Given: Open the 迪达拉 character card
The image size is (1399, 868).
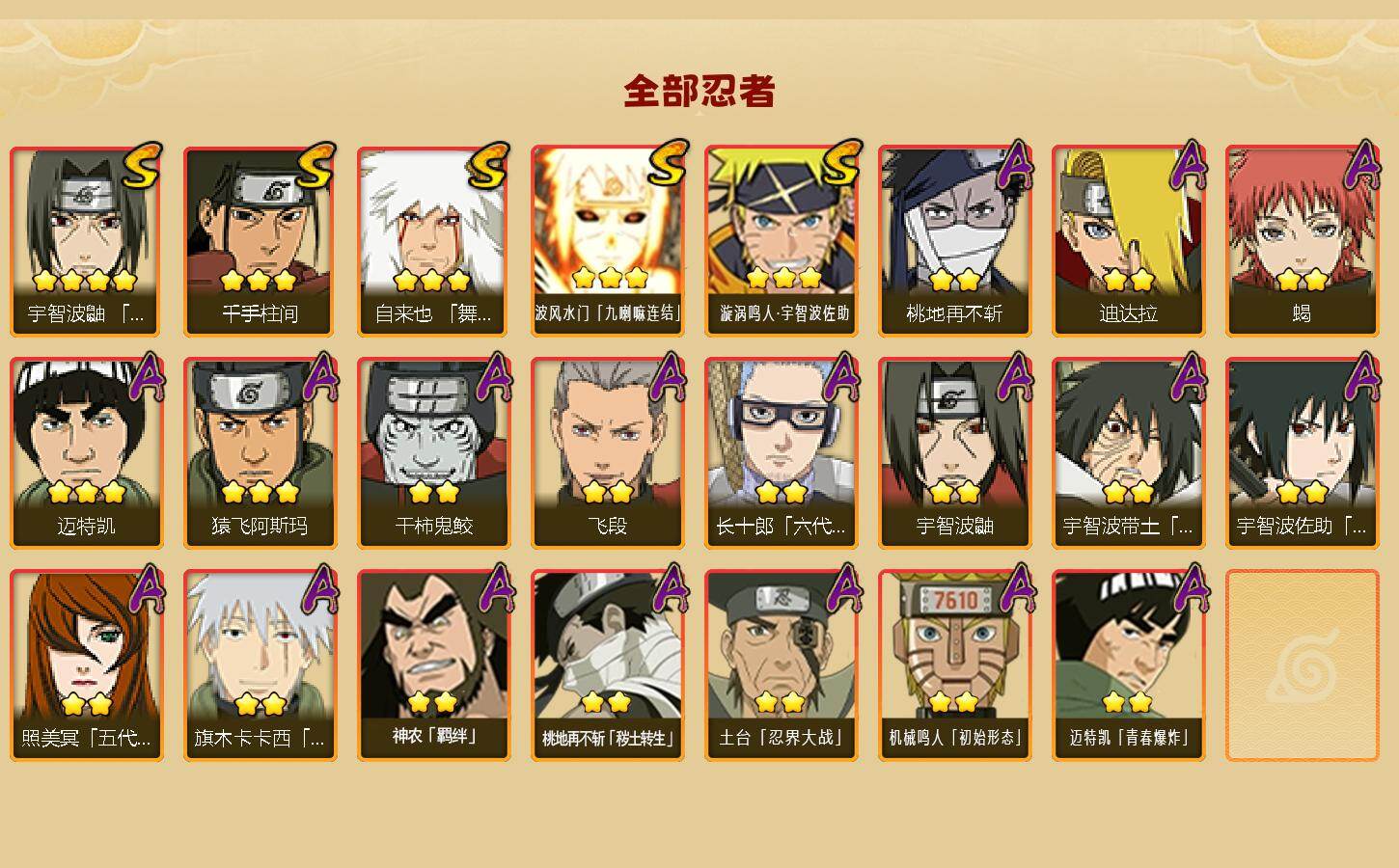Looking at the screenshot, I should (1128, 241).
